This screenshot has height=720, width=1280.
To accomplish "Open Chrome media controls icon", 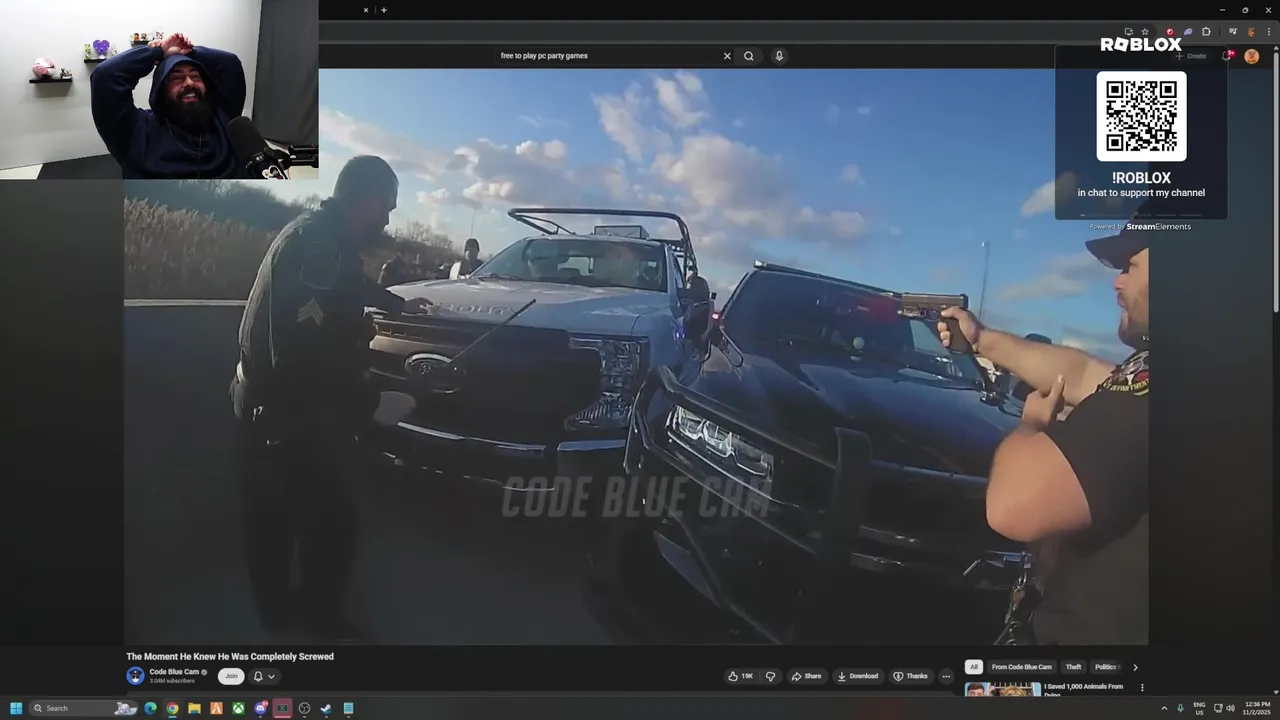I will tap(1232, 32).
